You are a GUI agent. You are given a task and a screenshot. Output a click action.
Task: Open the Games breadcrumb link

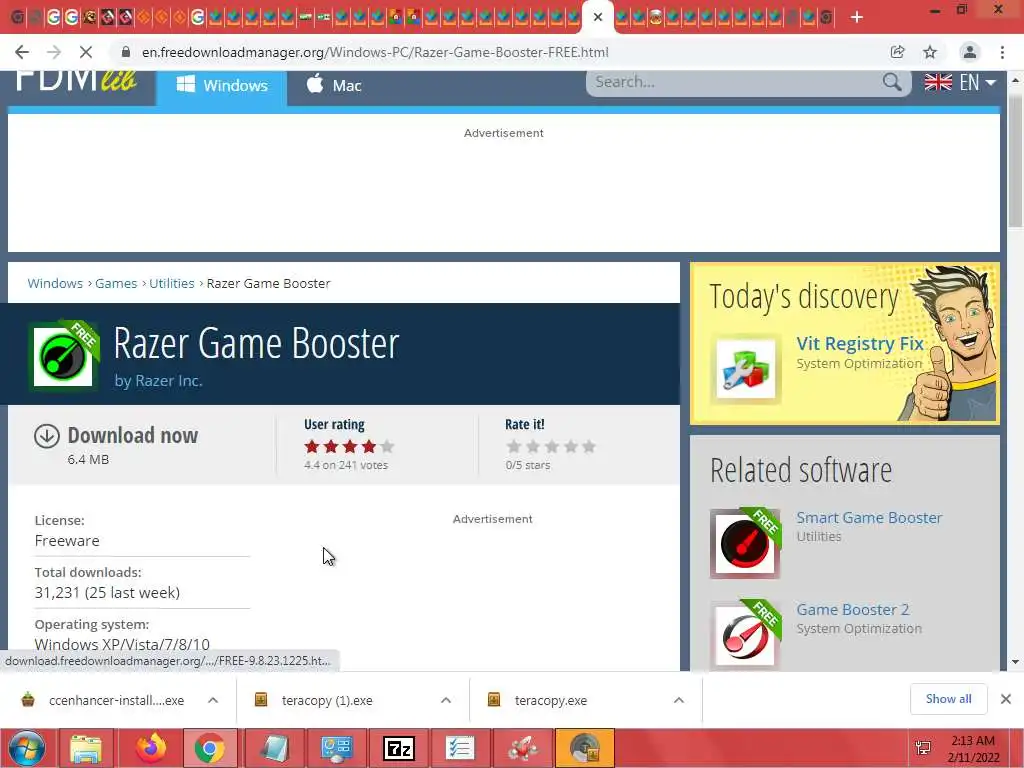(x=116, y=283)
